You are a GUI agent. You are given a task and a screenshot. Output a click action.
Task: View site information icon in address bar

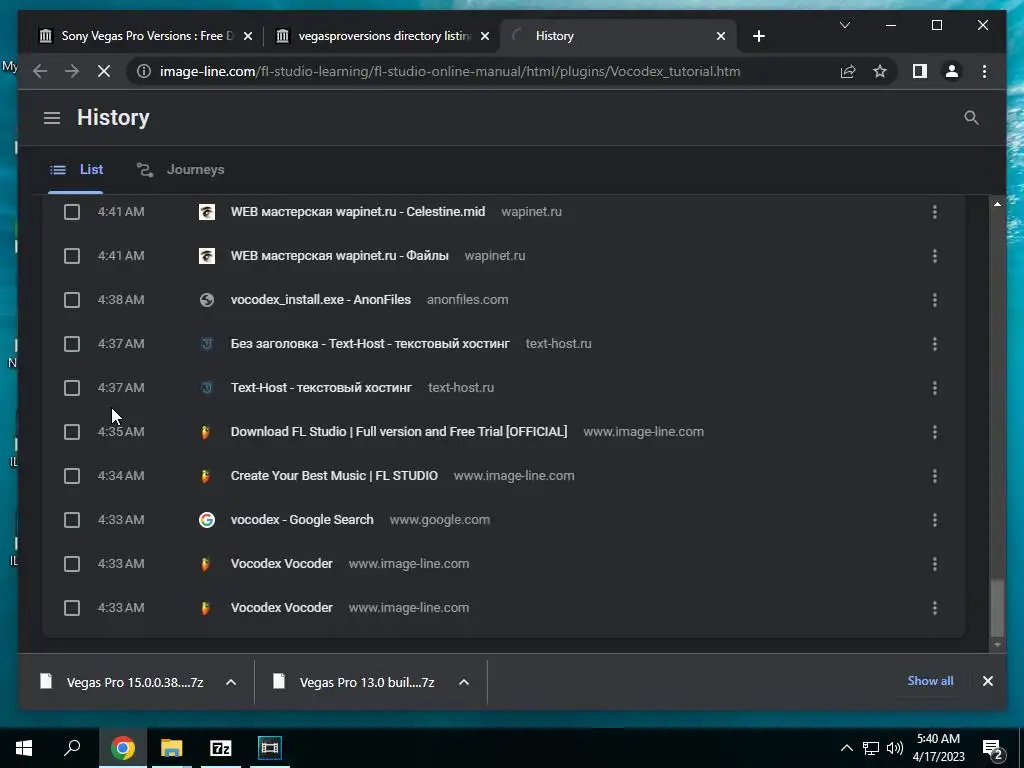click(x=144, y=71)
